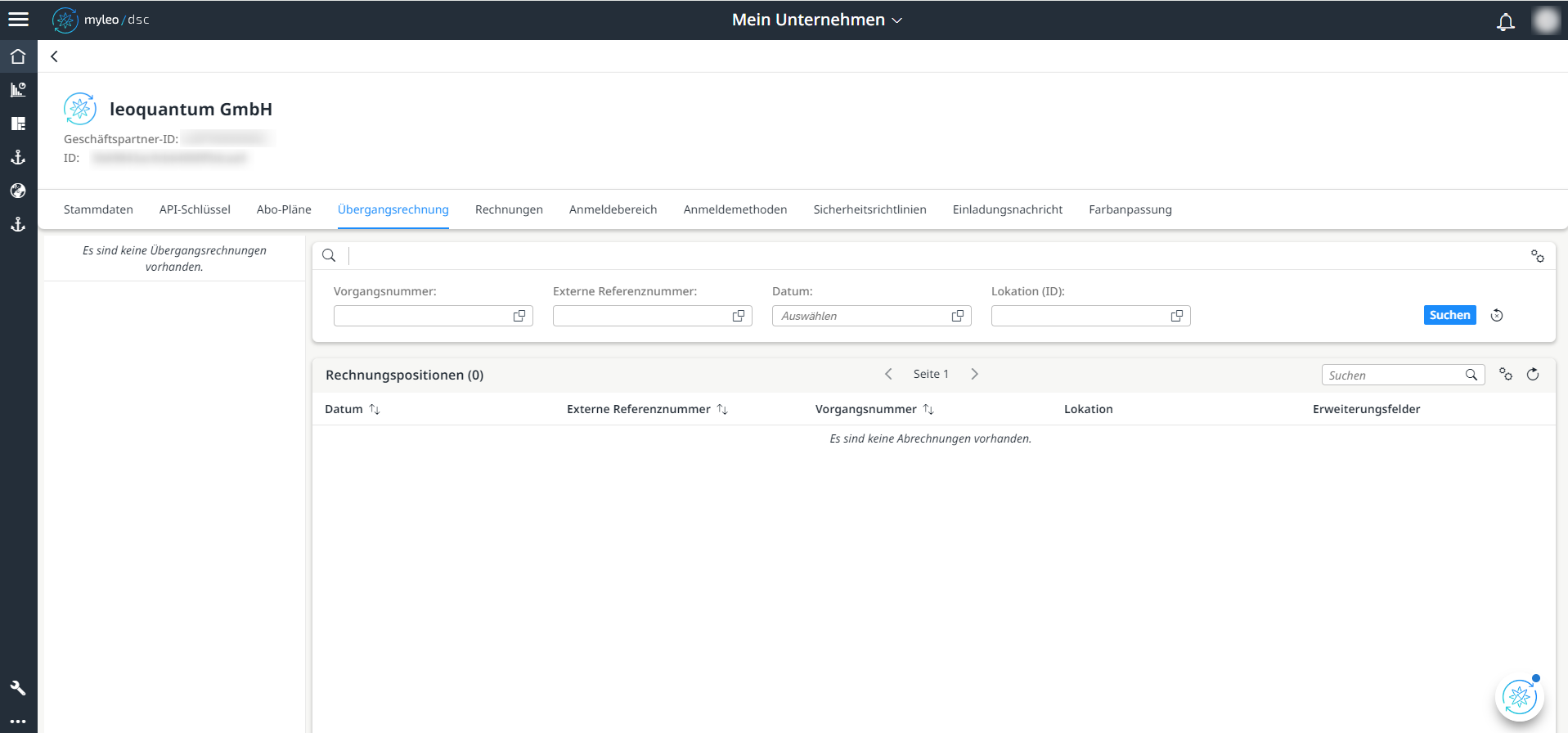The height and width of the screenshot is (733, 1568).
Task: Open the three-dots more sidebar menu
Action: click(18, 722)
